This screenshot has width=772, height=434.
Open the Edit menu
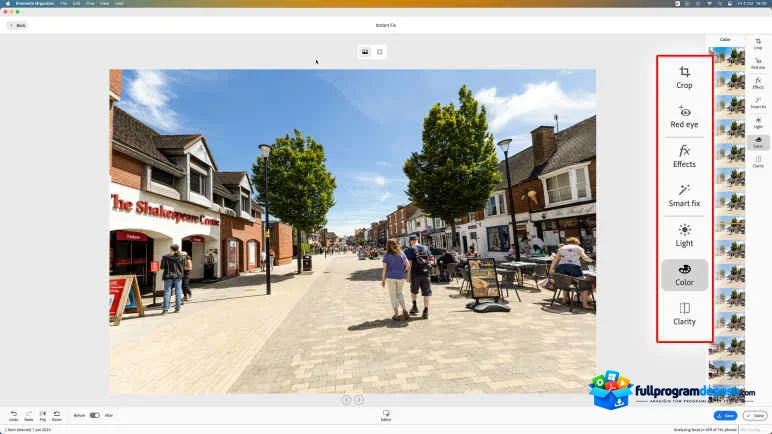point(76,3)
